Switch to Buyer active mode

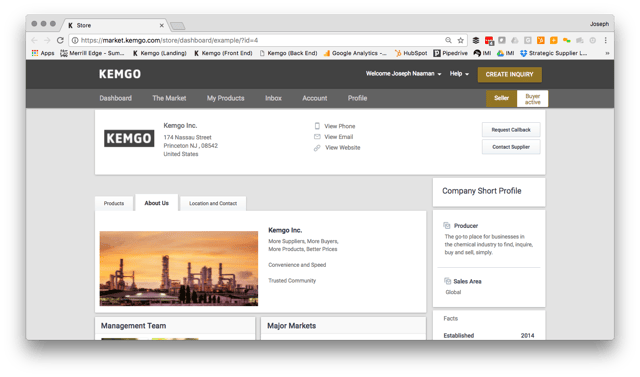[532, 99]
